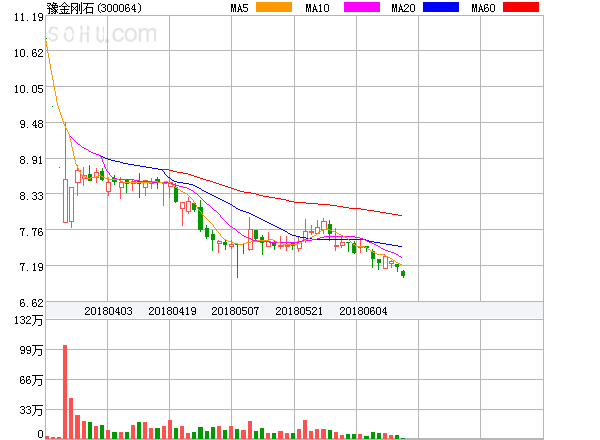Click the 66万 volume axis label
The height and width of the screenshot is (440, 600).
click(x=31, y=380)
